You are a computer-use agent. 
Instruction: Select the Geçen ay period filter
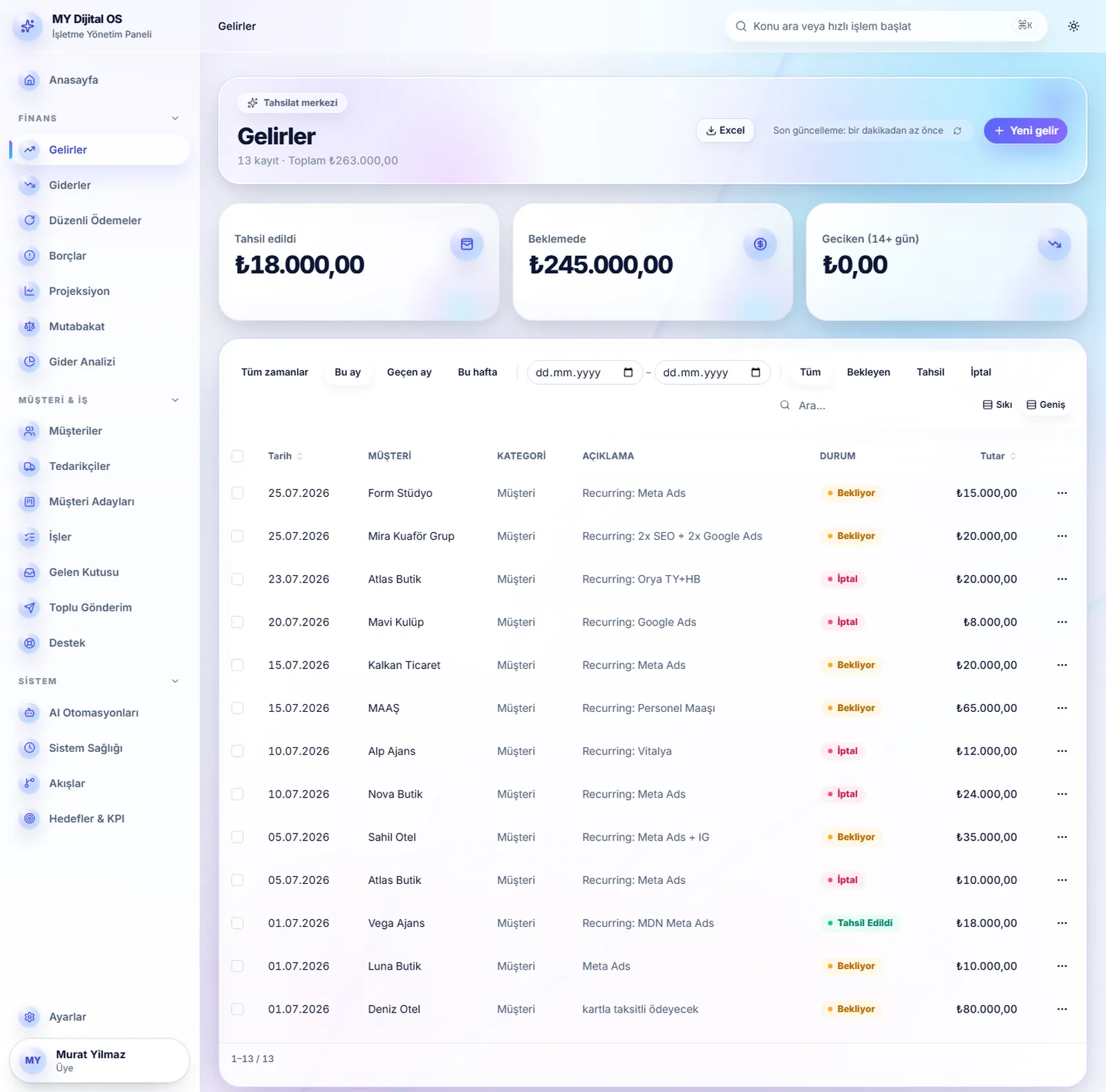point(409,372)
